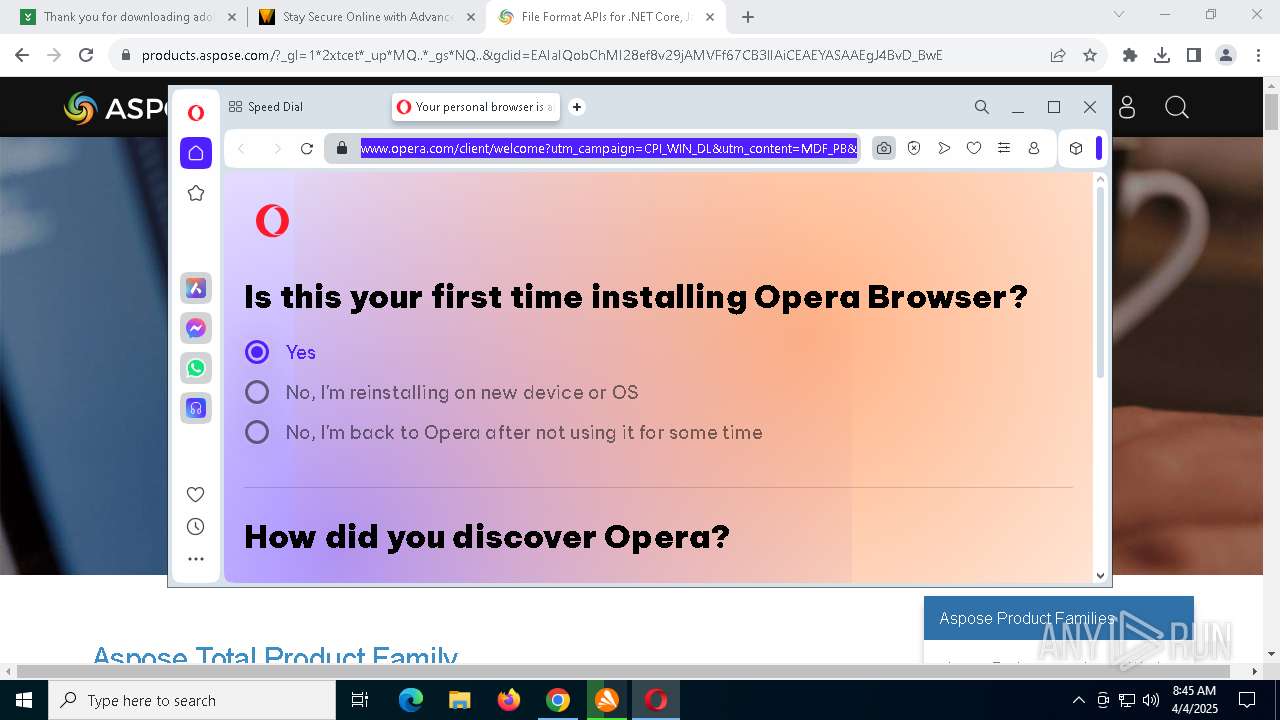This screenshot has width=1280, height=720.
Task: Switch to 'File Format APIs' Chrome tab
Action: click(x=606, y=17)
